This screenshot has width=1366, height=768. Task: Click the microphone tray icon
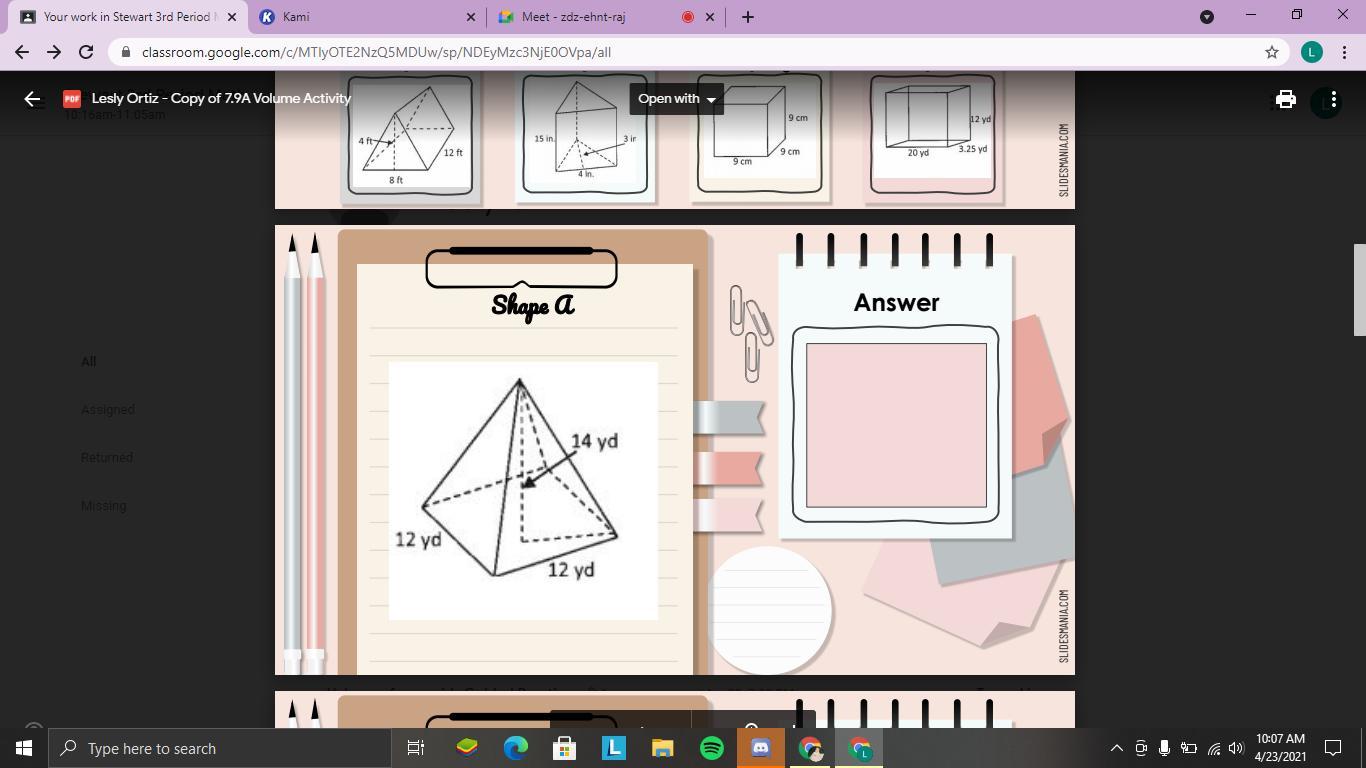pyautogui.click(x=1165, y=748)
